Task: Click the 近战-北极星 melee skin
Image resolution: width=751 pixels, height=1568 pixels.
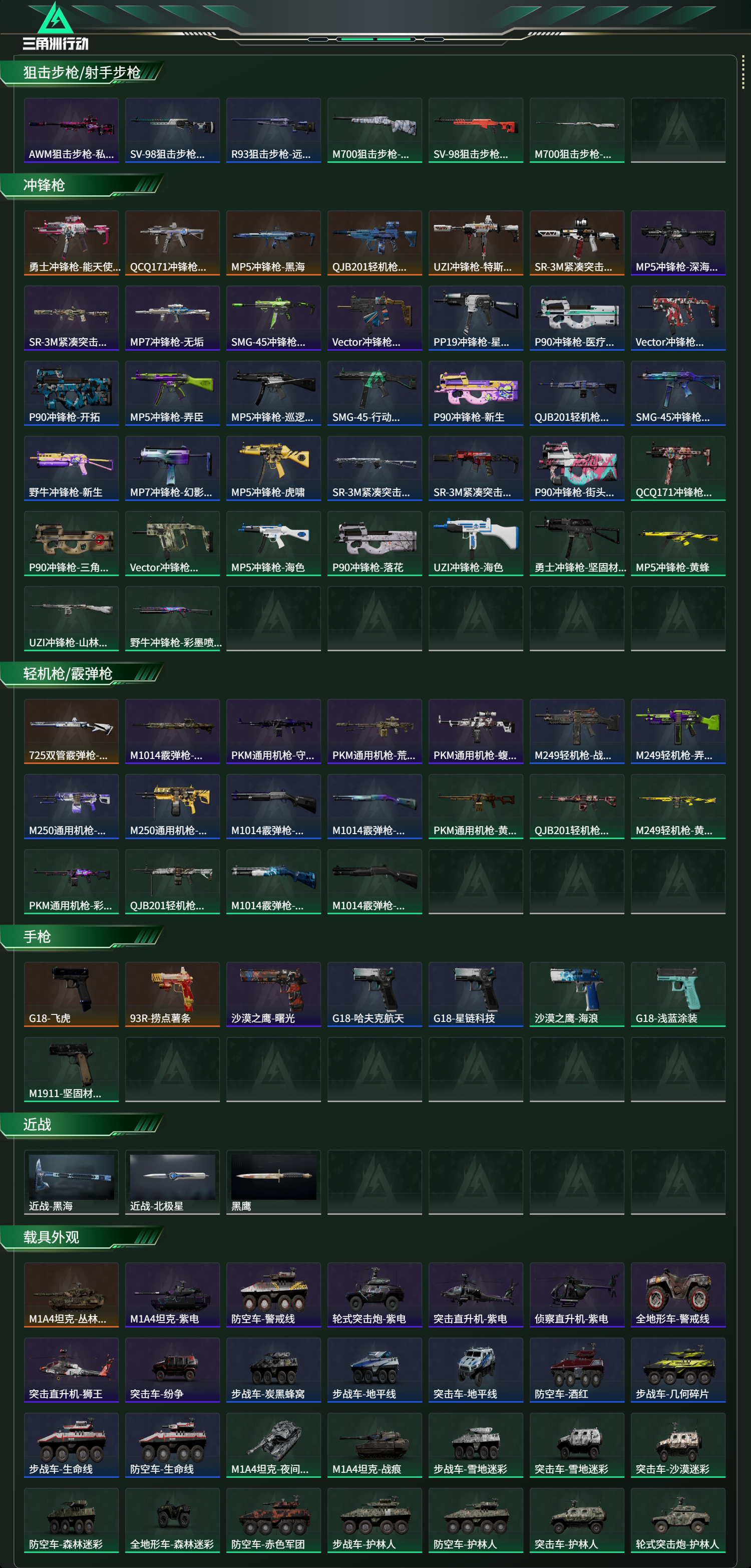Action: [172, 1182]
